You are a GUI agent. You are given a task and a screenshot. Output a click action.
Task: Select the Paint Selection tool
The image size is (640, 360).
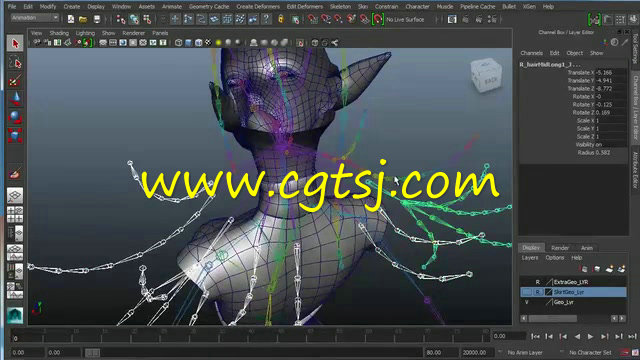15,81
